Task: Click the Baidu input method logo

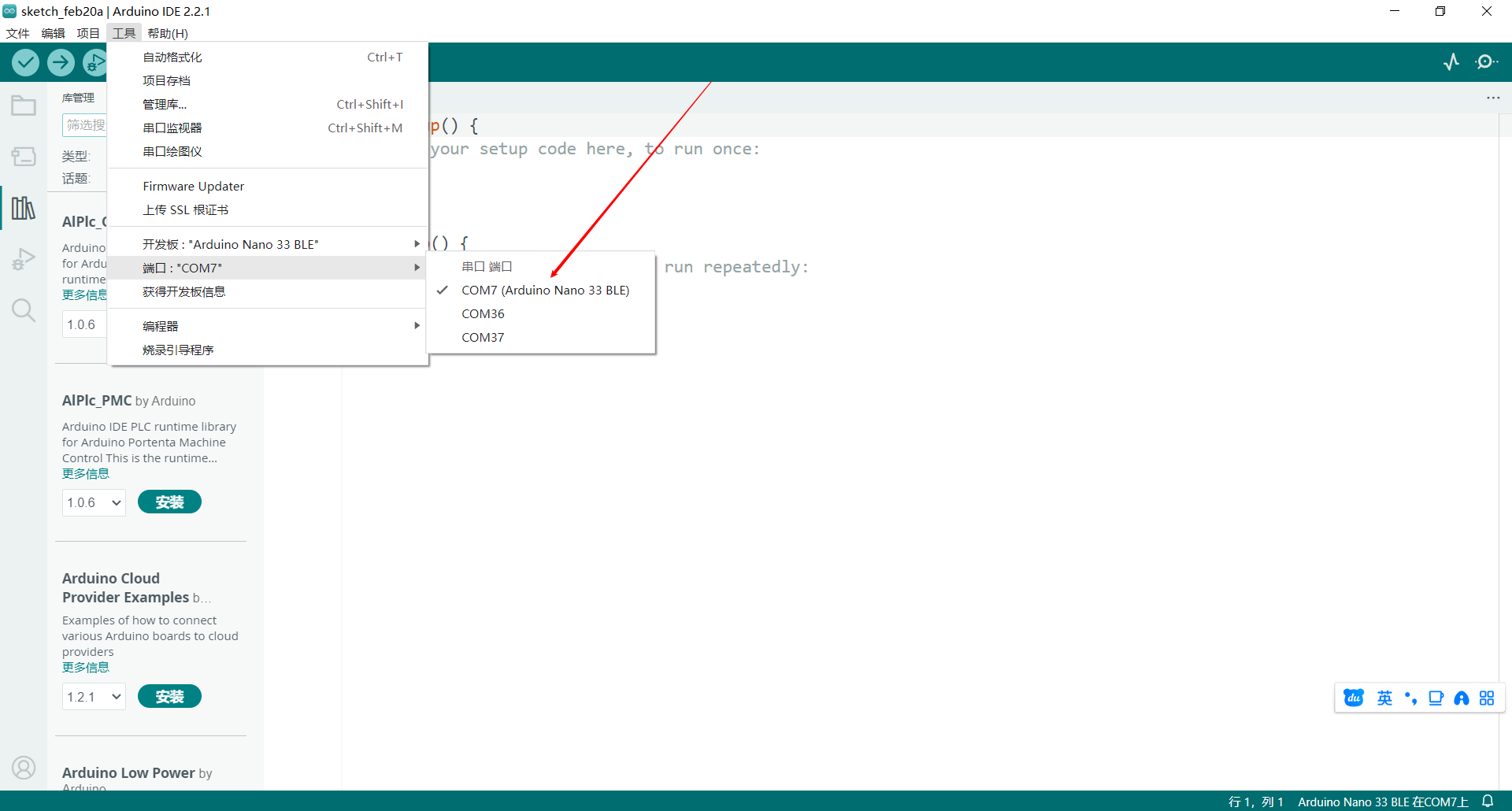Action: [x=1354, y=698]
